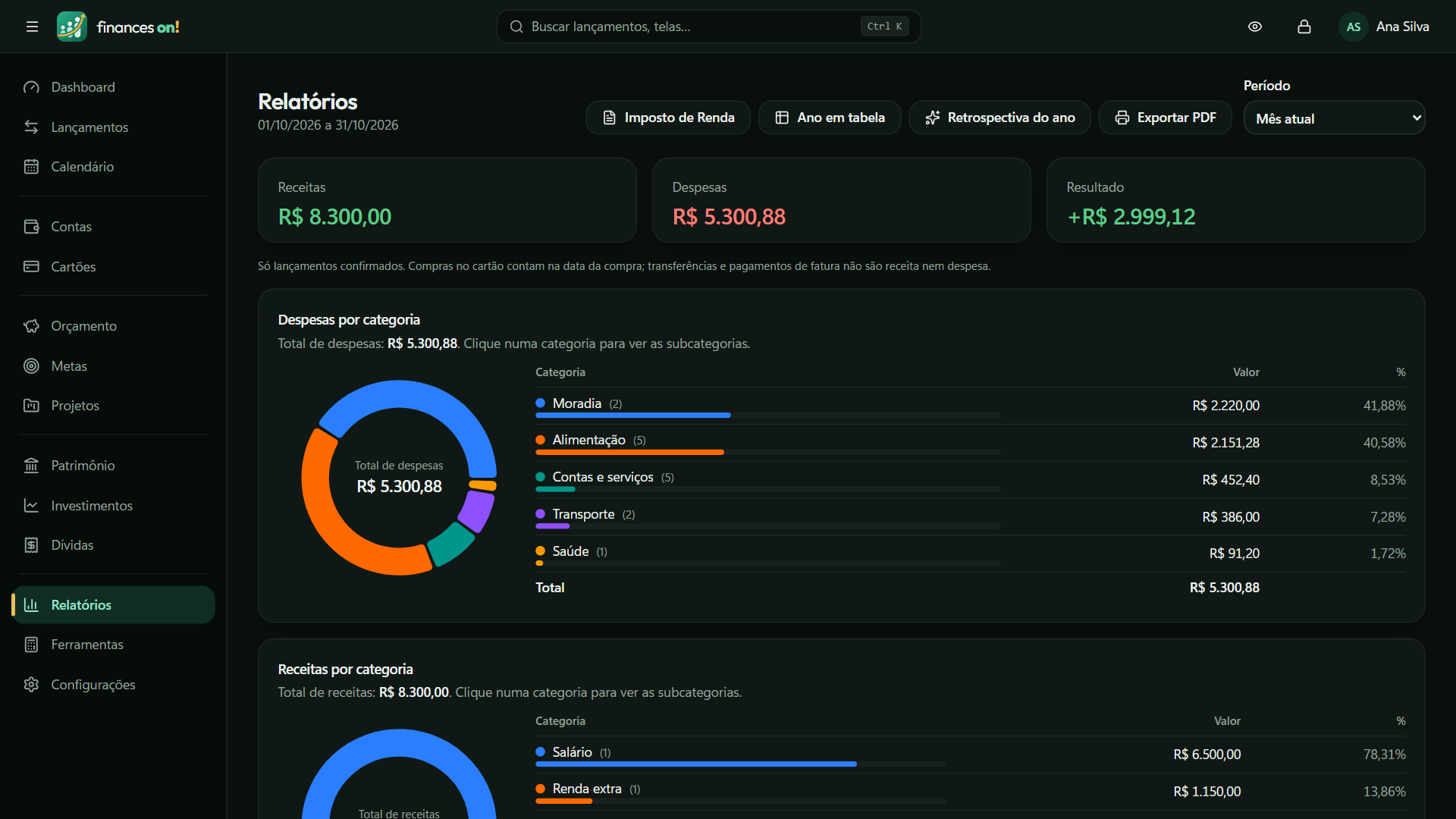1456x819 pixels.
Task: Open Ano em tabela view
Action: (830, 118)
